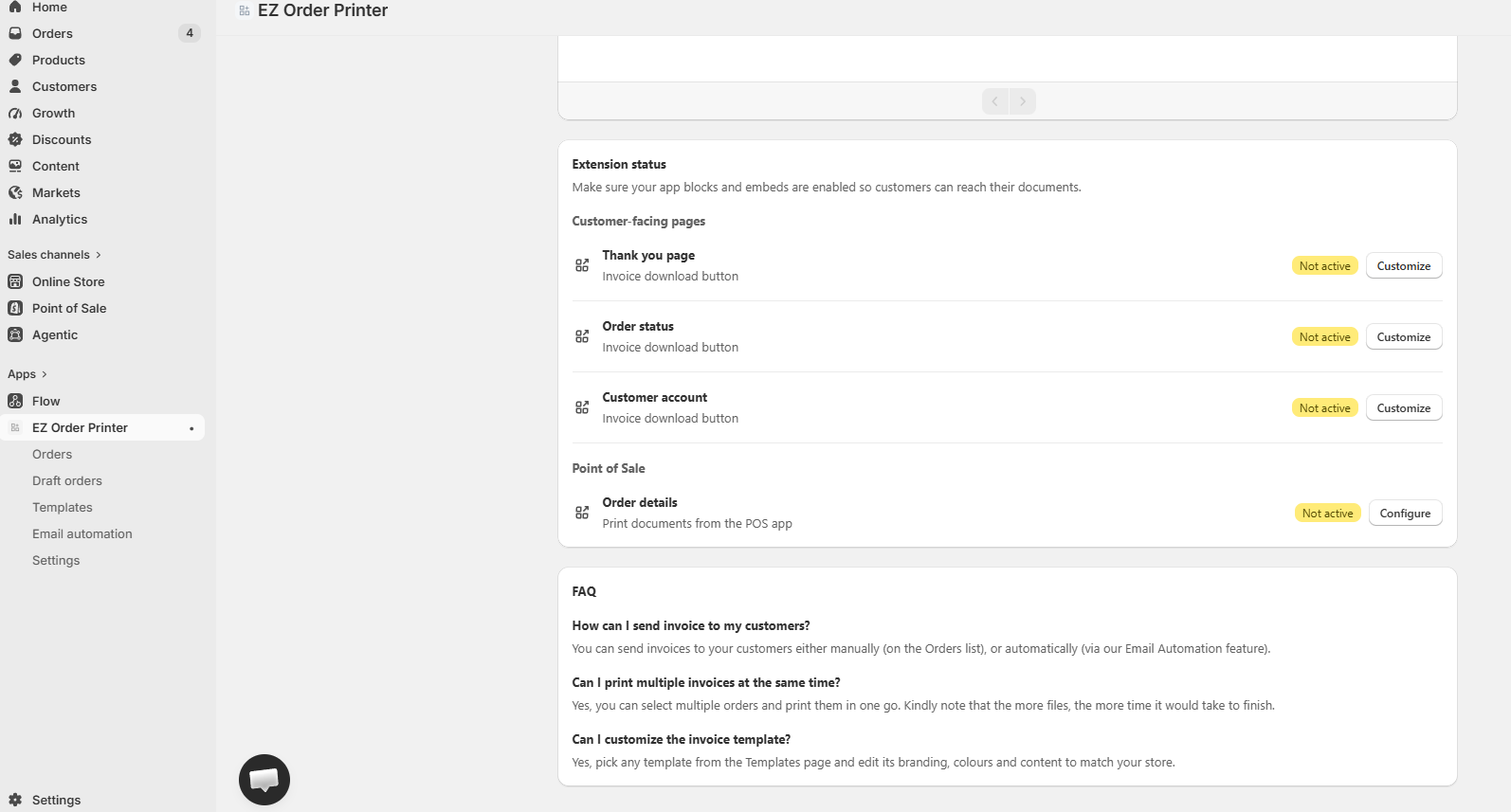Open Settings under EZ Order Printer
The height and width of the screenshot is (812, 1511).
56,560
